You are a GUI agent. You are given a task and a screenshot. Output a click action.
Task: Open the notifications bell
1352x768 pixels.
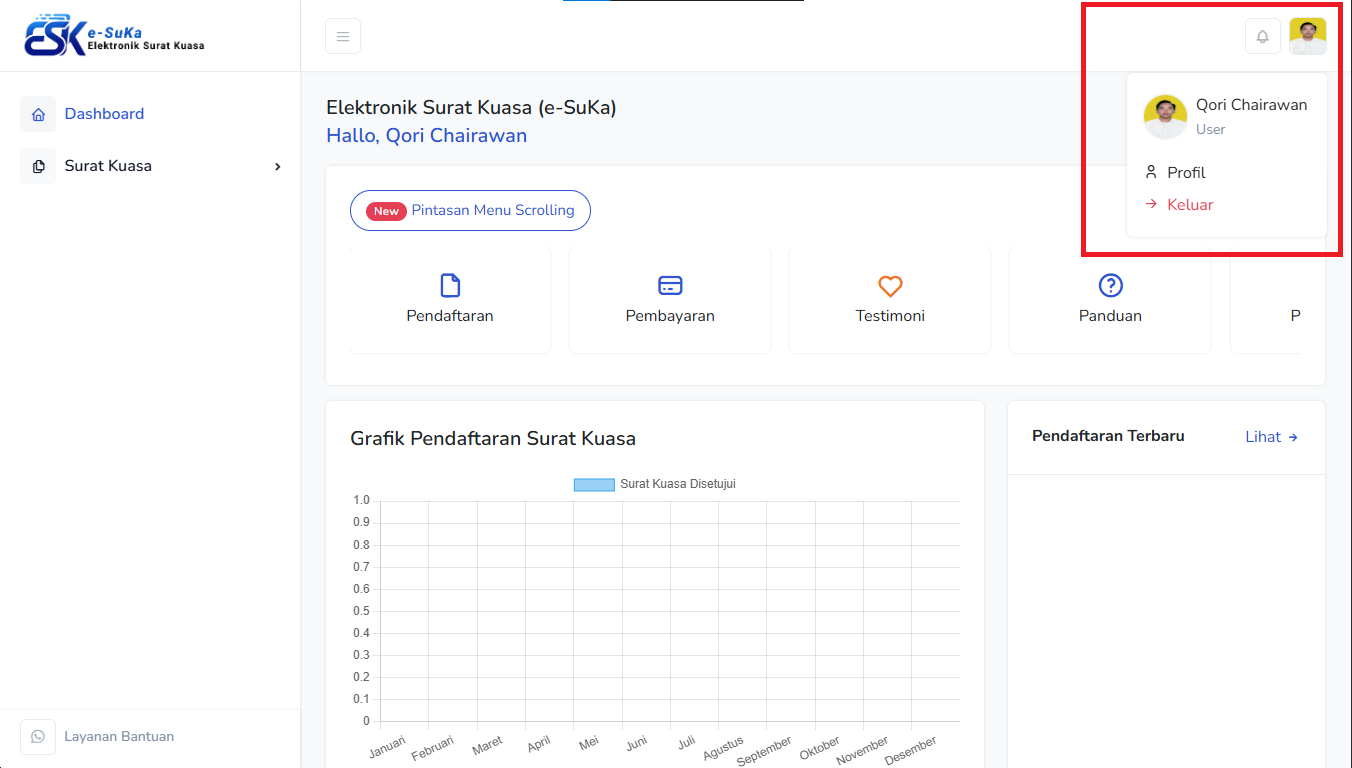point(1262,36)
